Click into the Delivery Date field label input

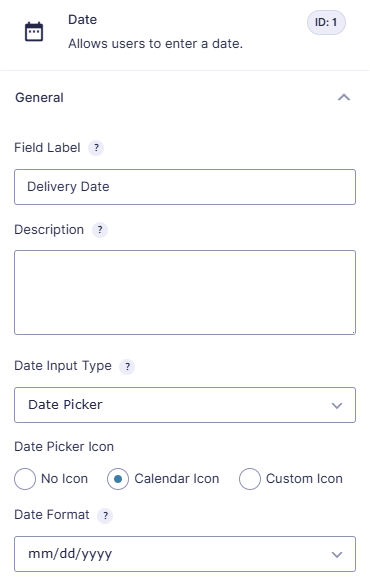[x=185, y=187]
